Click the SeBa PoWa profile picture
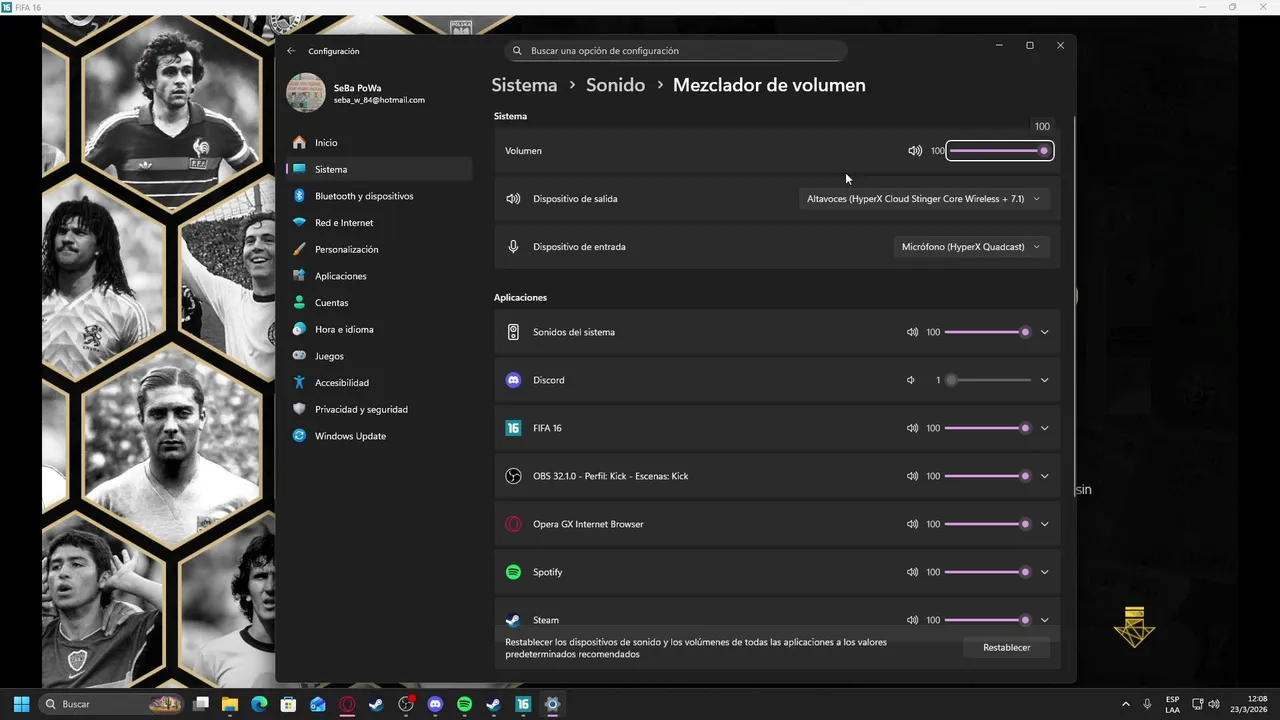The image size is (1280, 720). coord(306,93)
